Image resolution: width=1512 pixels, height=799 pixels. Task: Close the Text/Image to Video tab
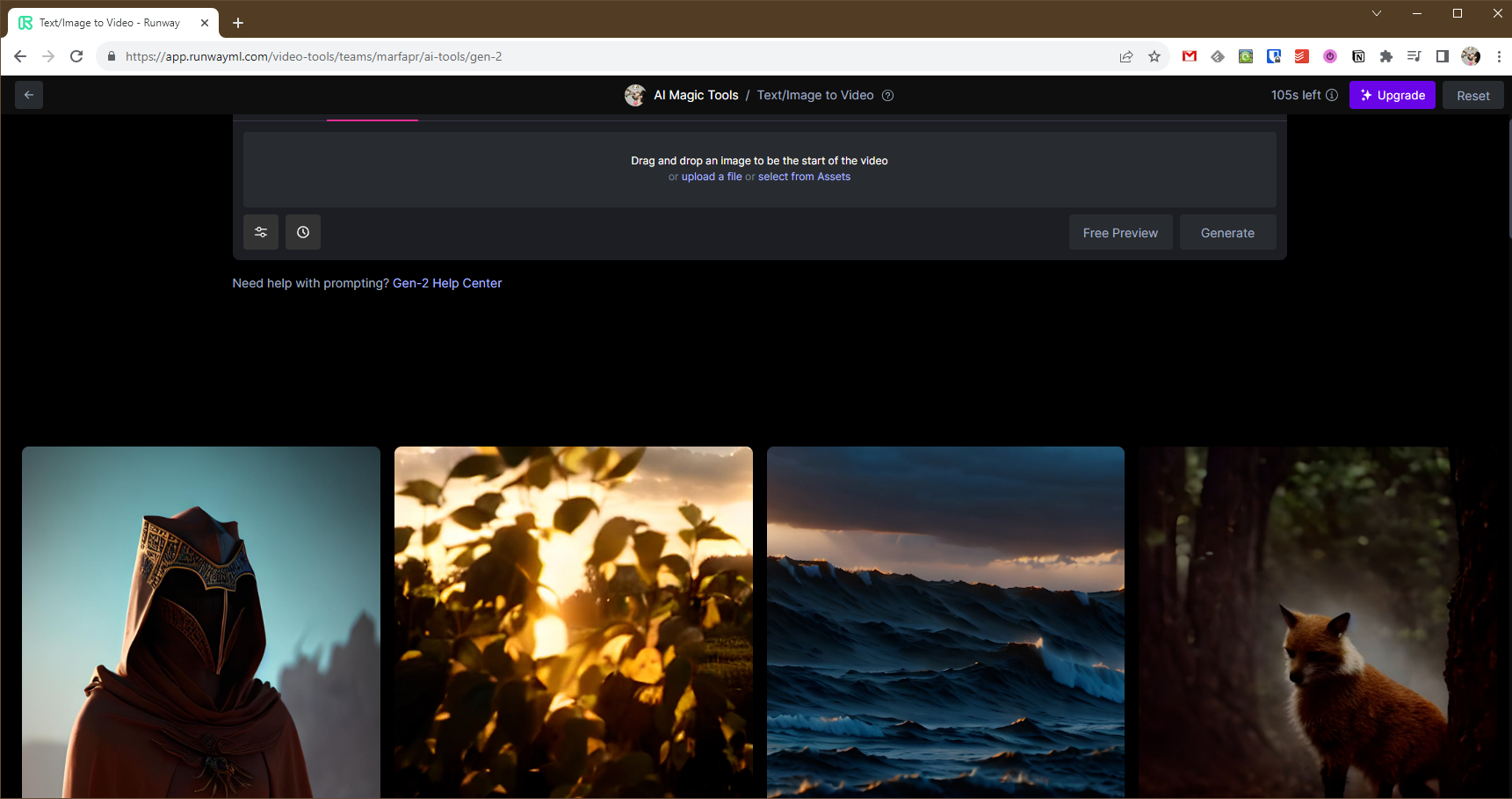click(x=205, y=23)
